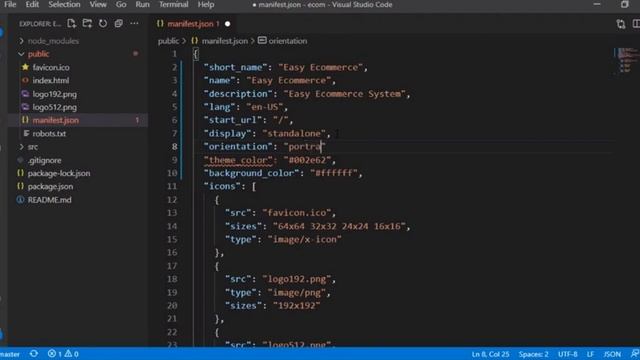Click the master branch in the status bar

click(x=10, y=354)
